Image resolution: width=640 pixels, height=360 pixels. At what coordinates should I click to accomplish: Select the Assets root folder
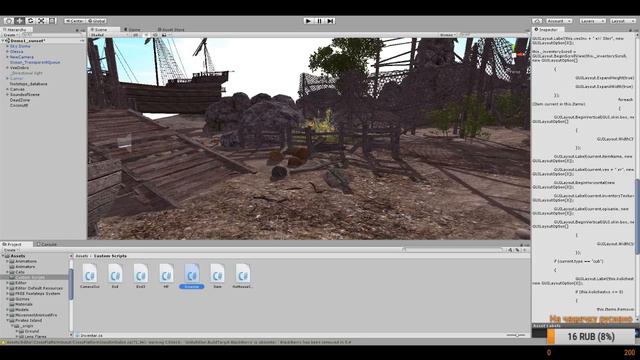point(18,256)
